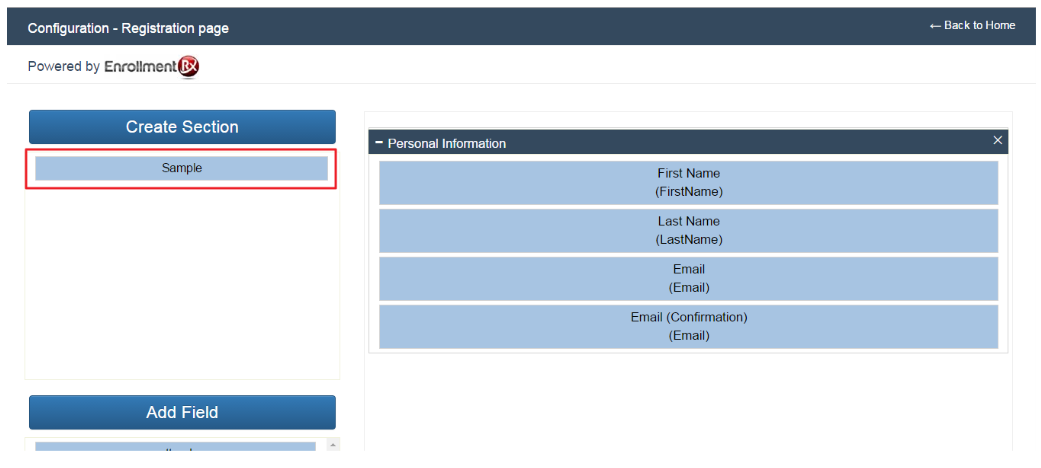Click the left arrow beside Back to Home
This screenshot has height=468, width=1041.
click(935, 25)
